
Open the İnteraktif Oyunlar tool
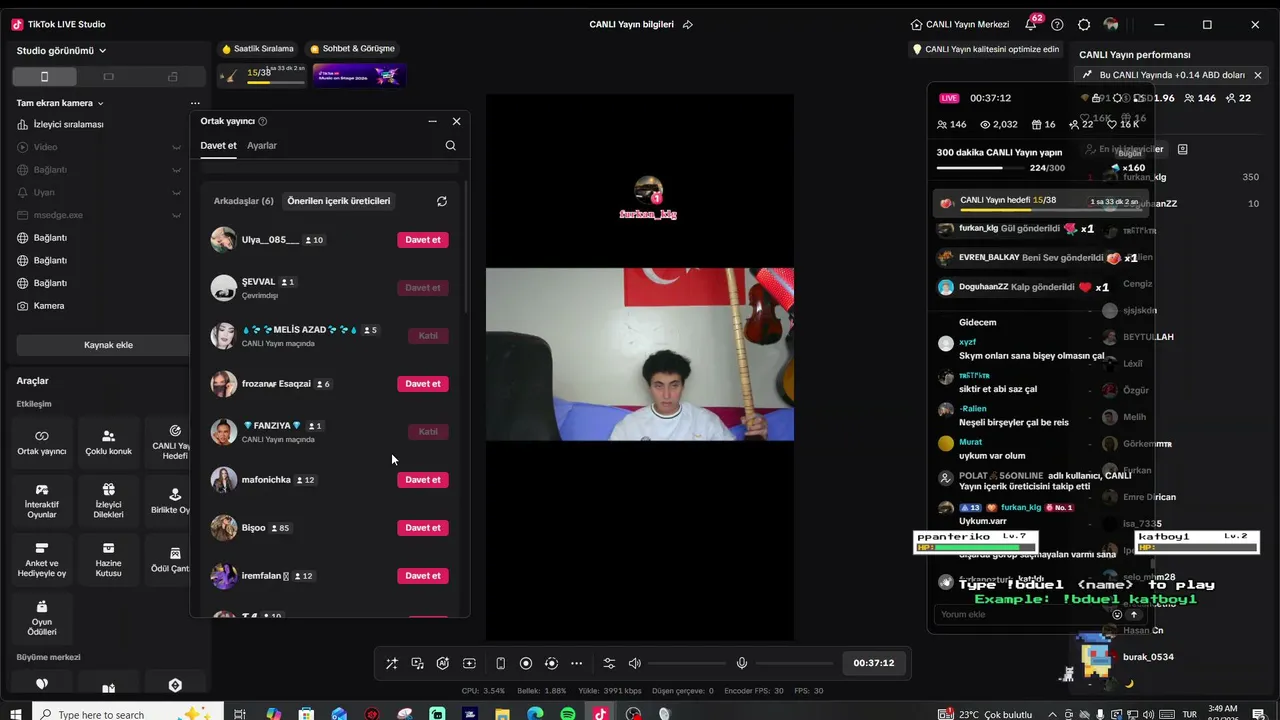(42, 501)
